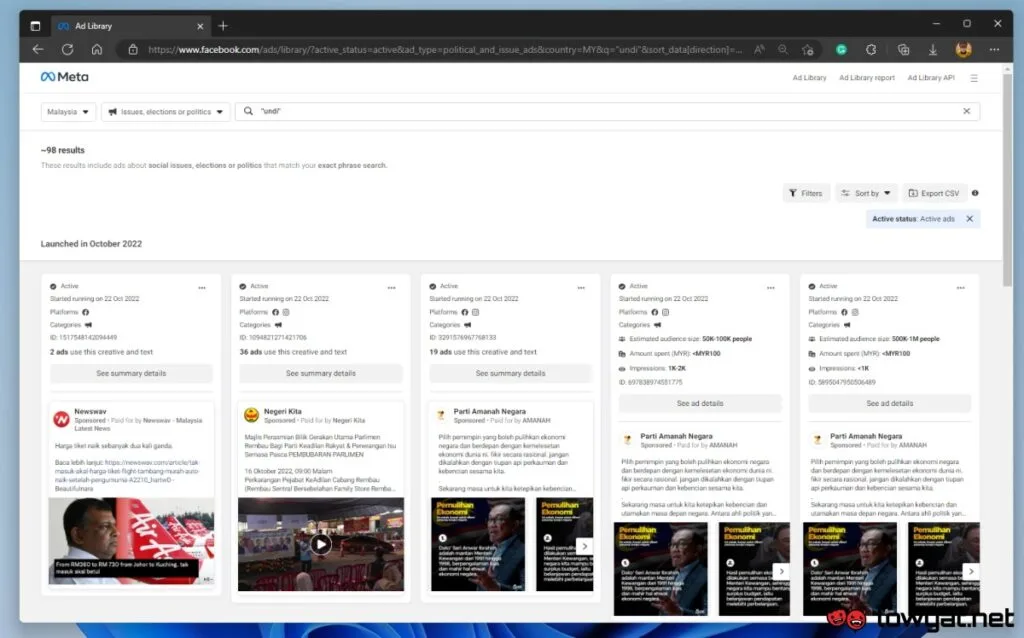Viewport: 1024px width, 638px height.
Task: Open options menu on Newswav ad card
Action: coord(202,287)
